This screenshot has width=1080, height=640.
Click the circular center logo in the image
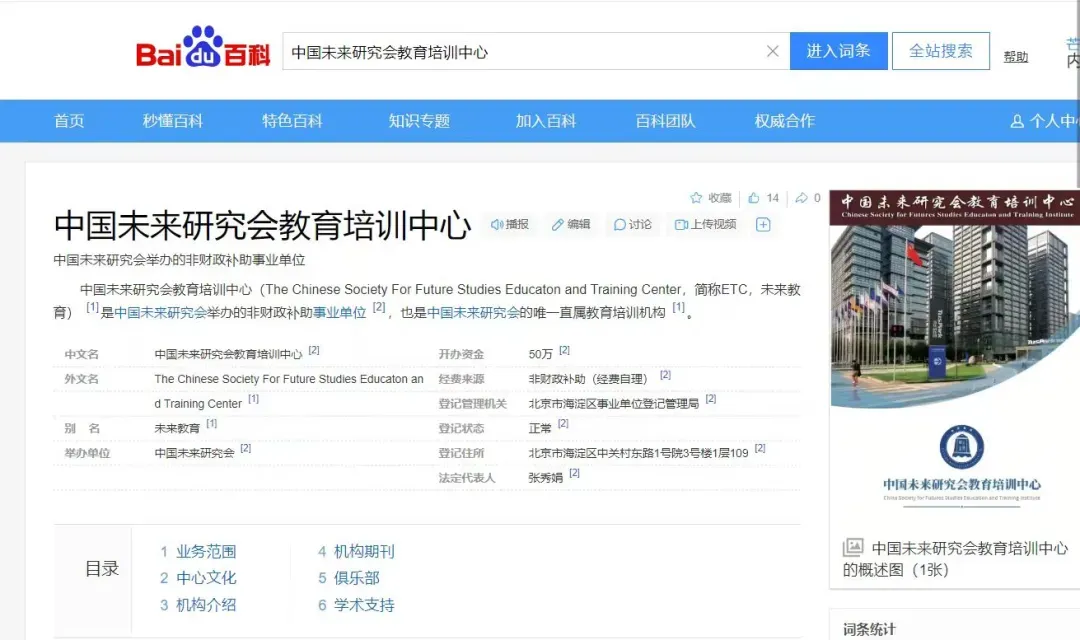[962, 447]
